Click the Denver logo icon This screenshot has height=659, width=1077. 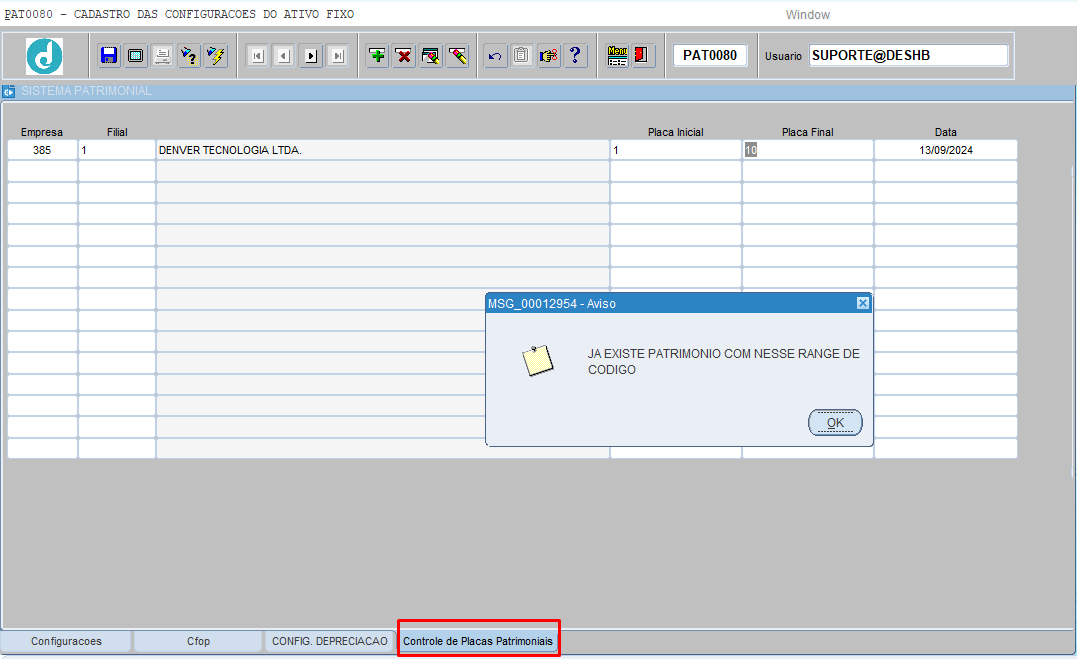pos(45,56)
